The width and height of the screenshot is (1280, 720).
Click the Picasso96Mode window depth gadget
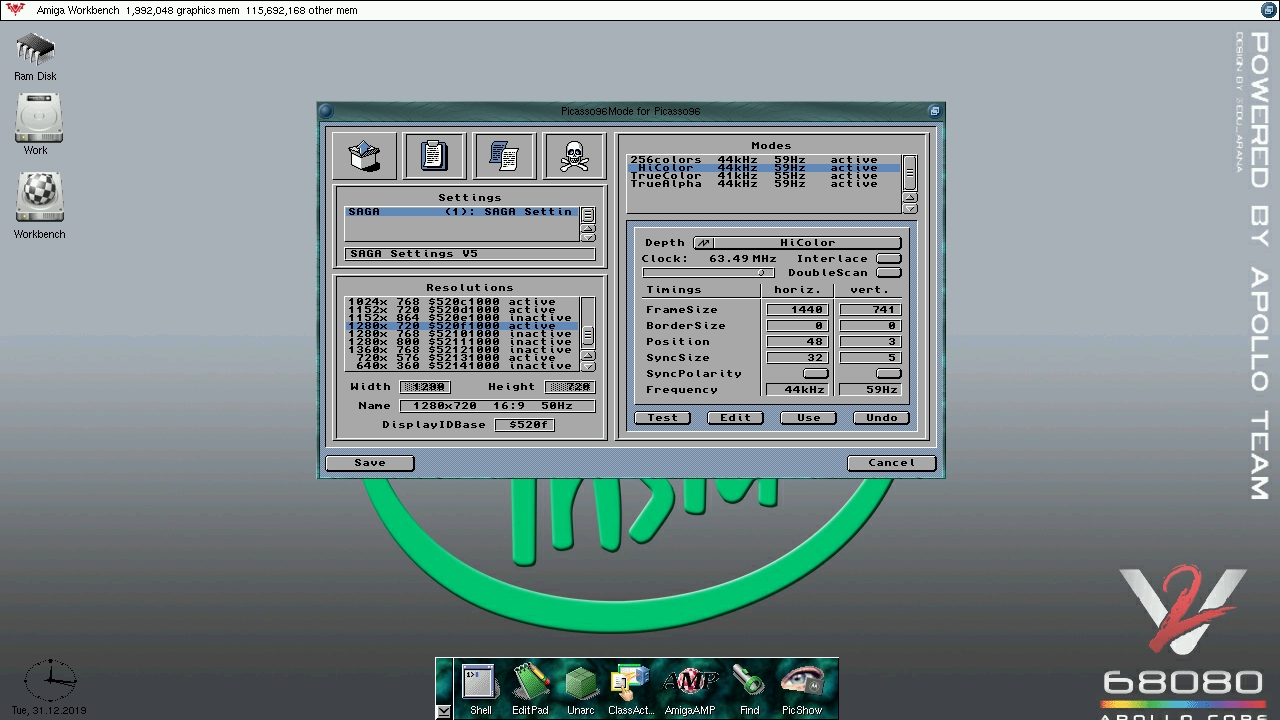[x=934, y=111]
